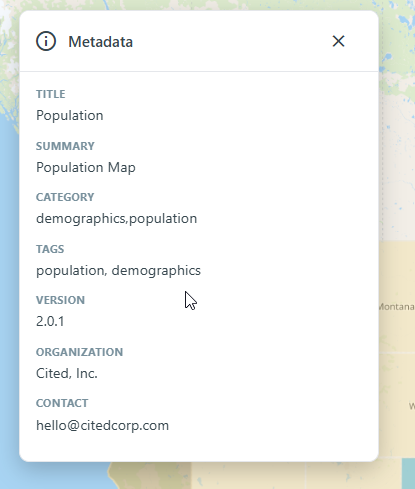
Task: Select the "population, demographics" tags value
Action: (118, 270)
